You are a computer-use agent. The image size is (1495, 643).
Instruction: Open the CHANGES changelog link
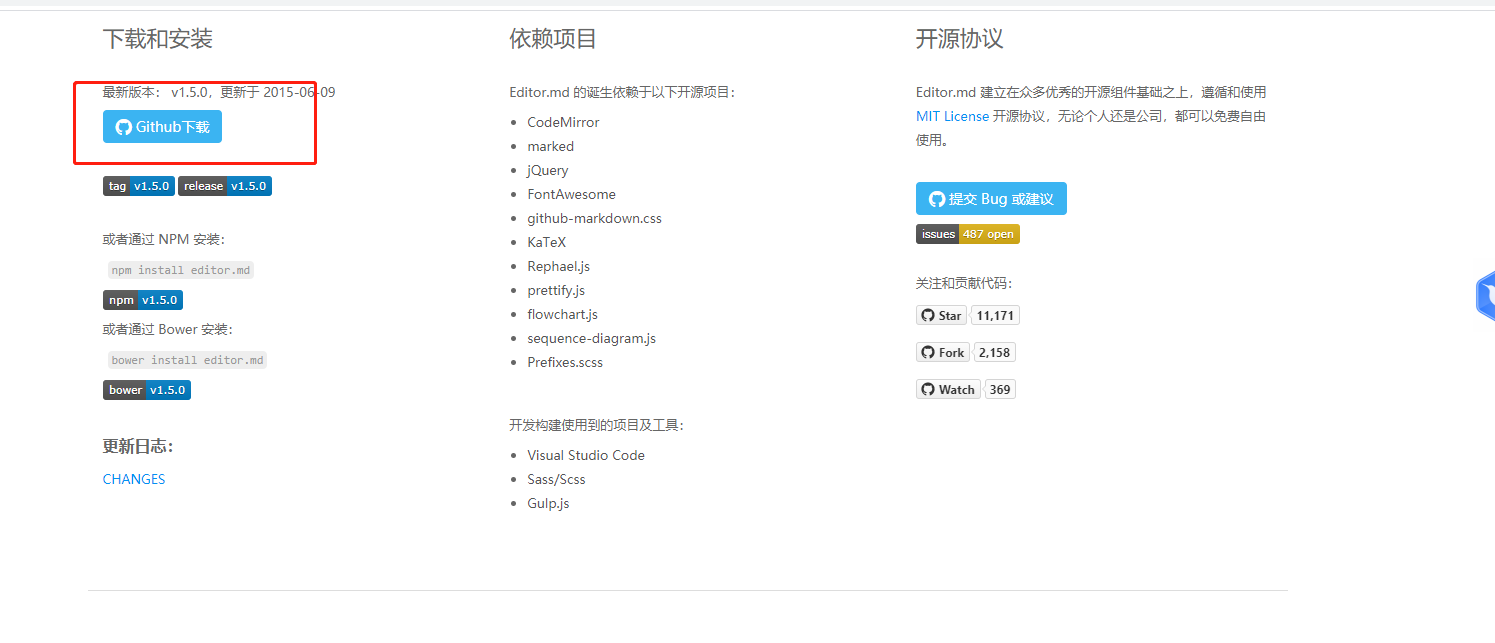pos(134,479)
